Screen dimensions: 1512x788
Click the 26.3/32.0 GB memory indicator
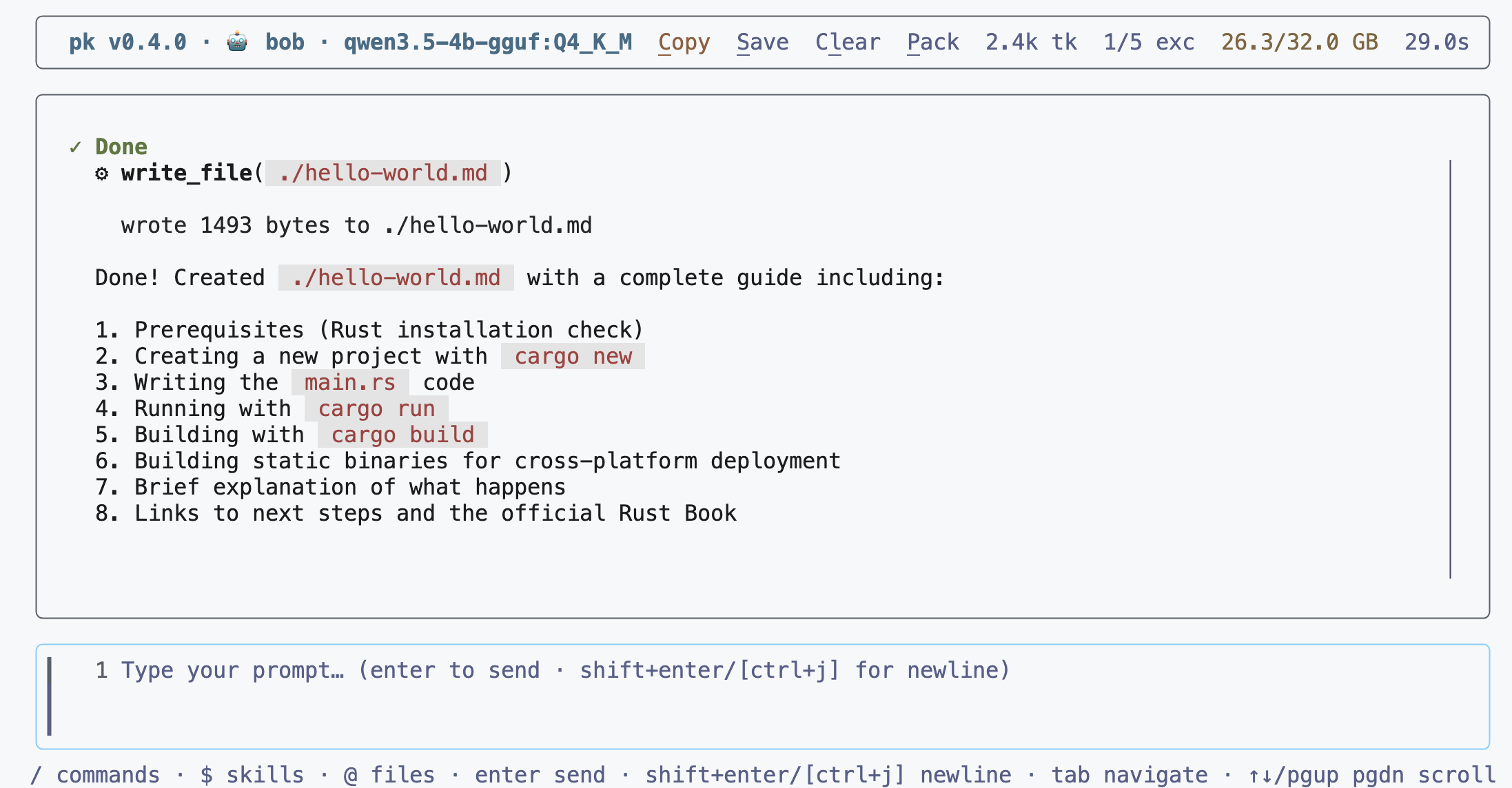tap(1300, 42)
